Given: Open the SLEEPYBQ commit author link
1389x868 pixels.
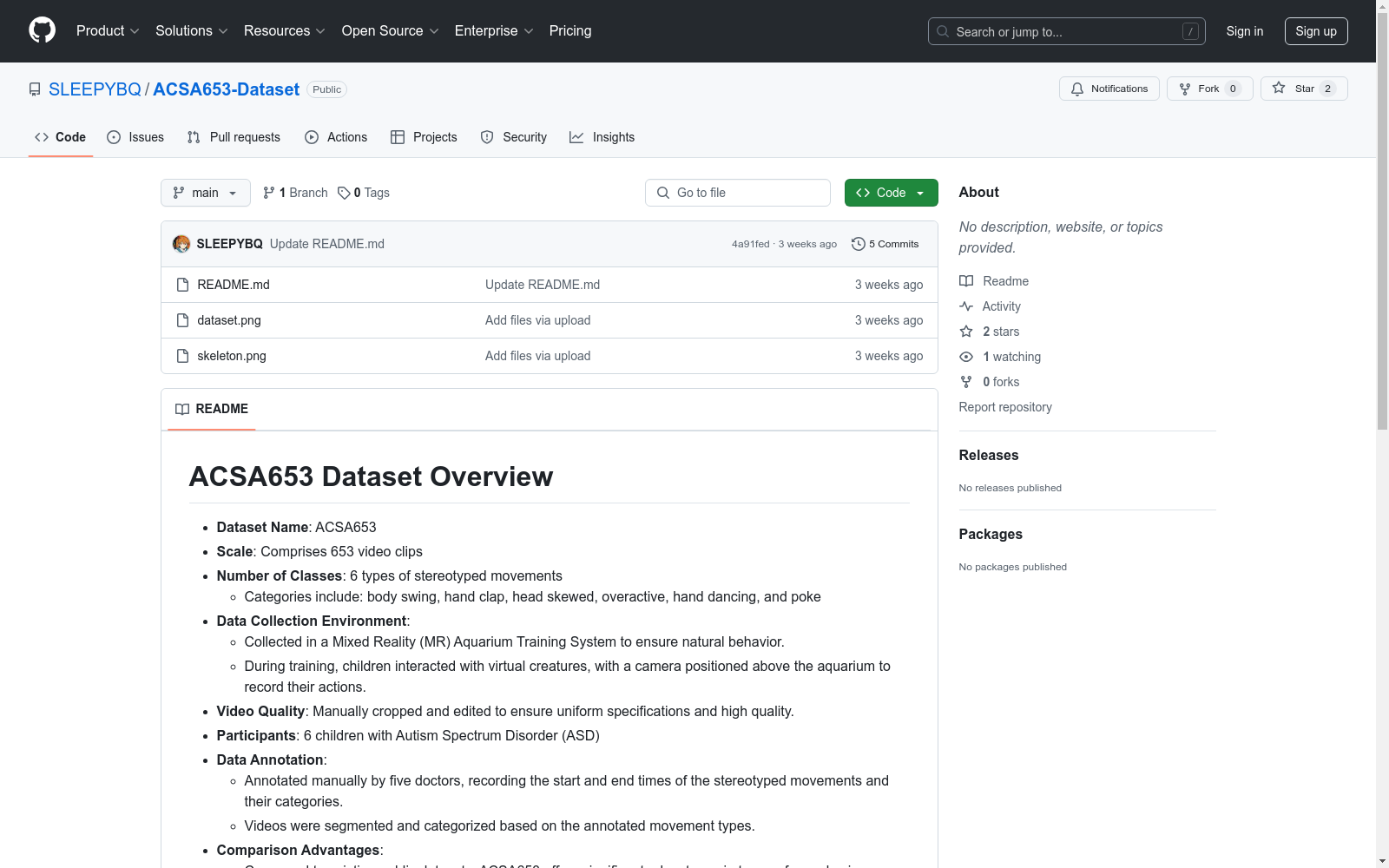Looking at the screenshot, I should point(229,244).
